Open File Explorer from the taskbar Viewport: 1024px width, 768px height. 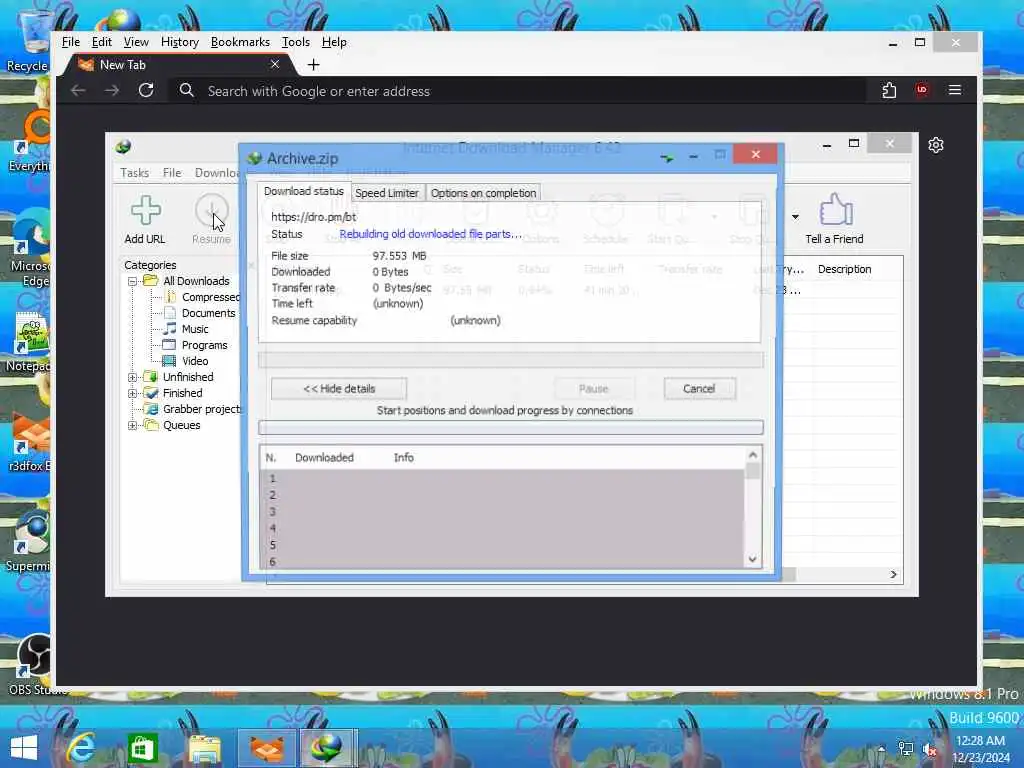coord(204,748)
